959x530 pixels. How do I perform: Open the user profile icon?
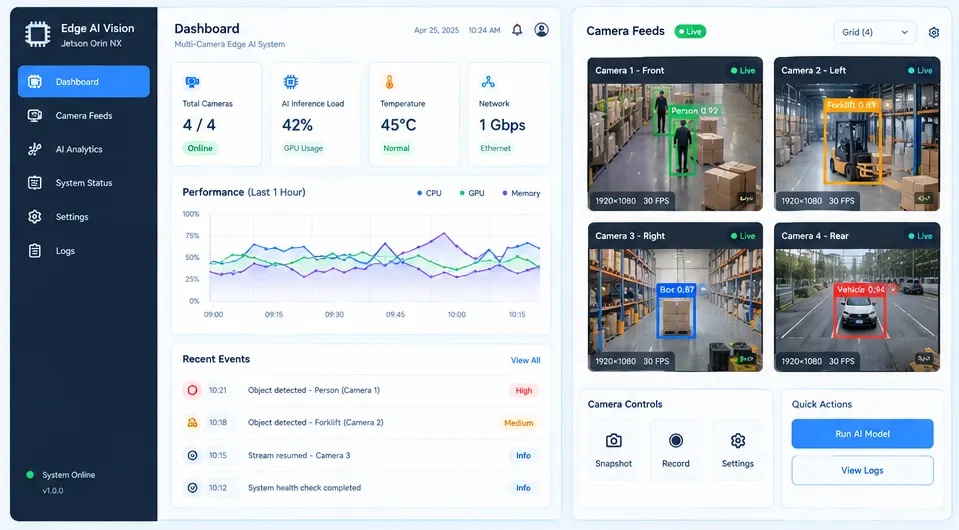(541, 30)
